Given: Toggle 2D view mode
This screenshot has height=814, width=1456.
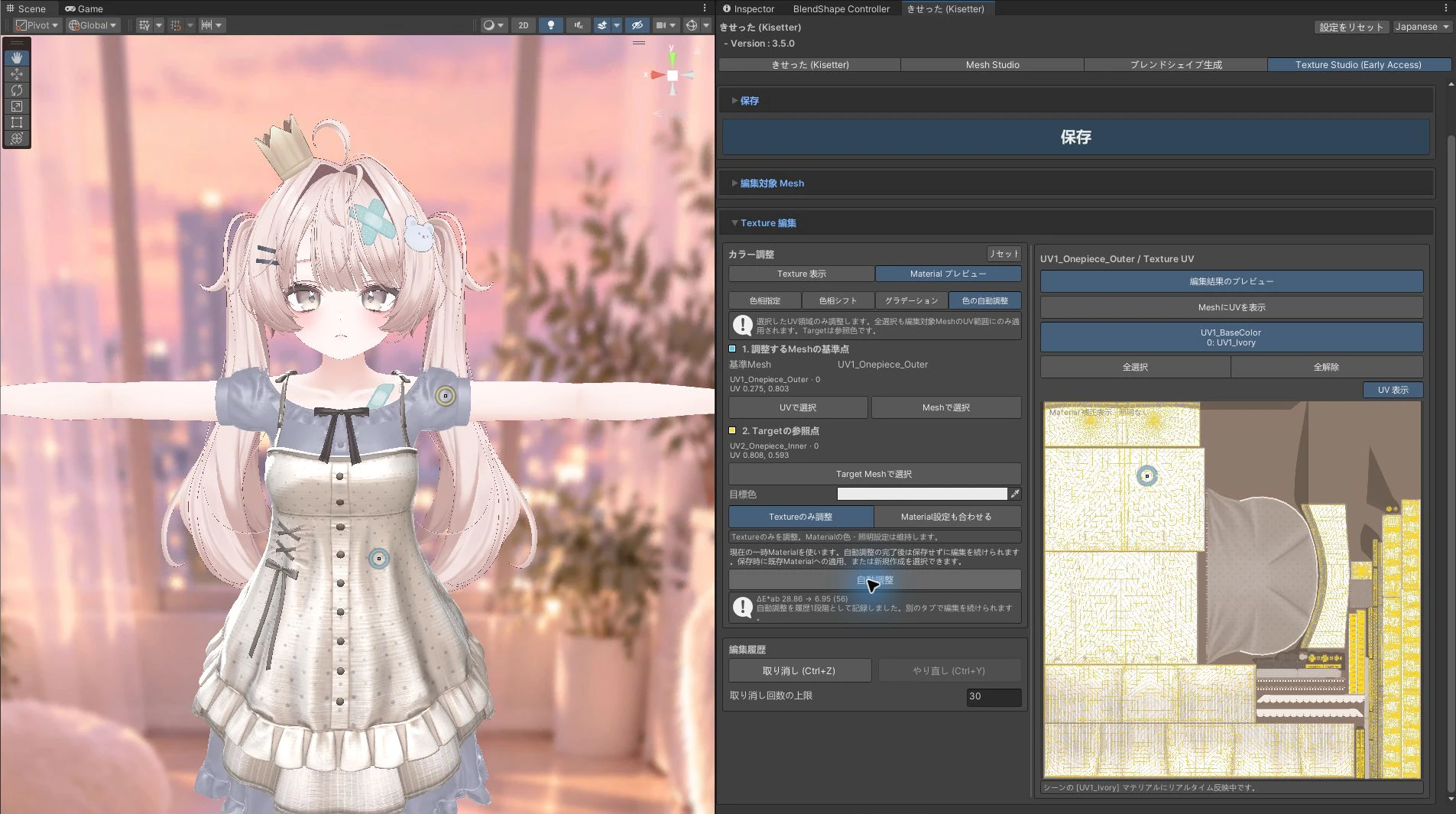Looking at the screenshot, I should click(x=524, y=25).
